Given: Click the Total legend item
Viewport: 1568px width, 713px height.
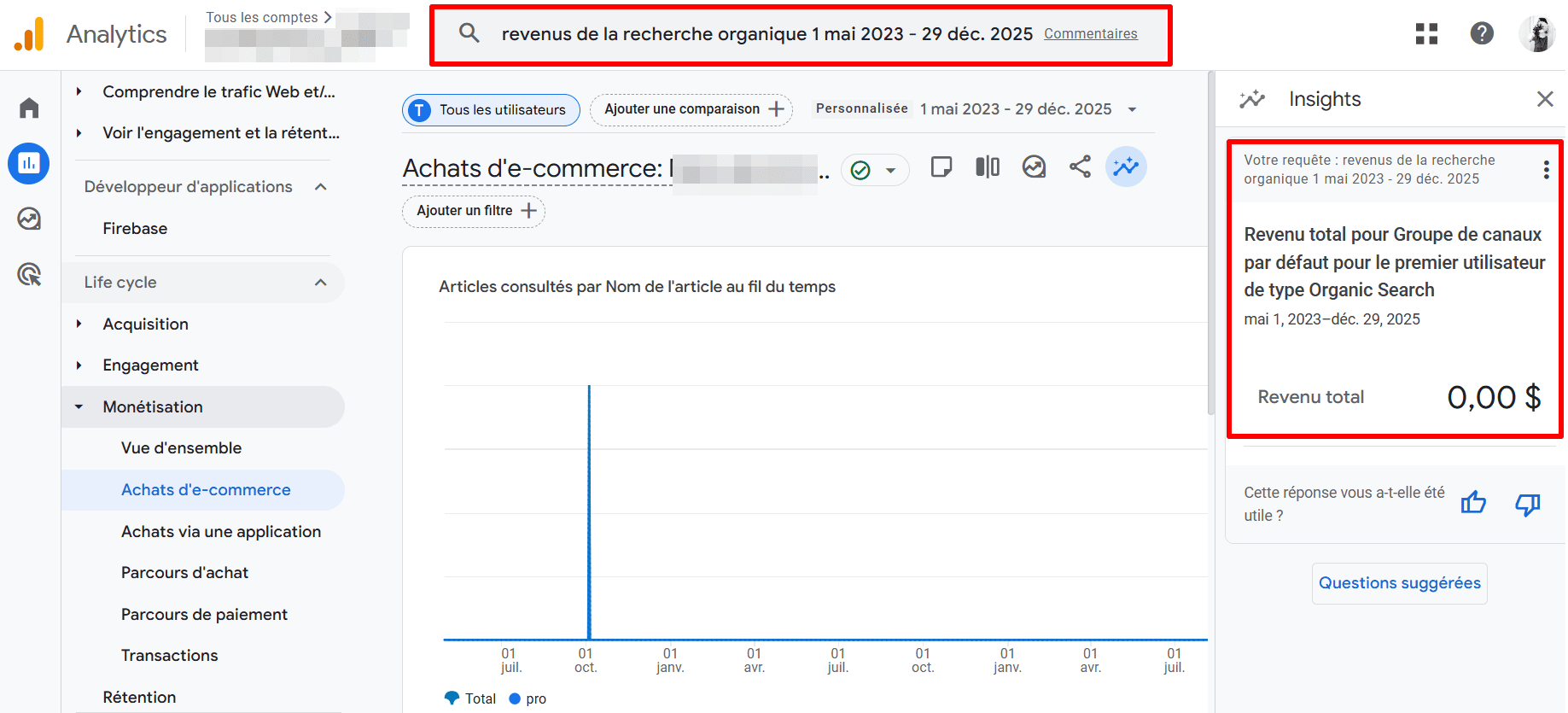Looking at the screenshot, I should pos(470,698).
